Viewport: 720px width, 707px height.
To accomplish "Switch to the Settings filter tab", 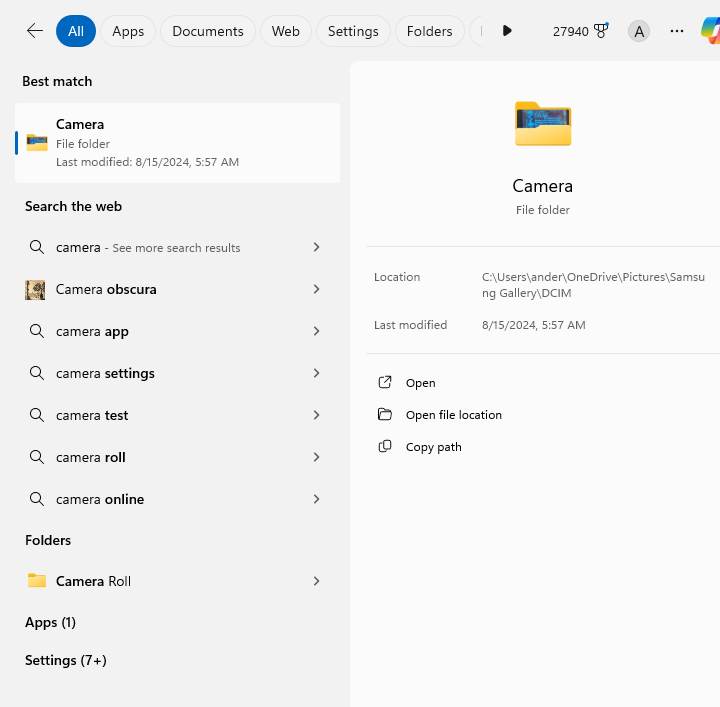I will pyautogui.click(x=353, y=31).
